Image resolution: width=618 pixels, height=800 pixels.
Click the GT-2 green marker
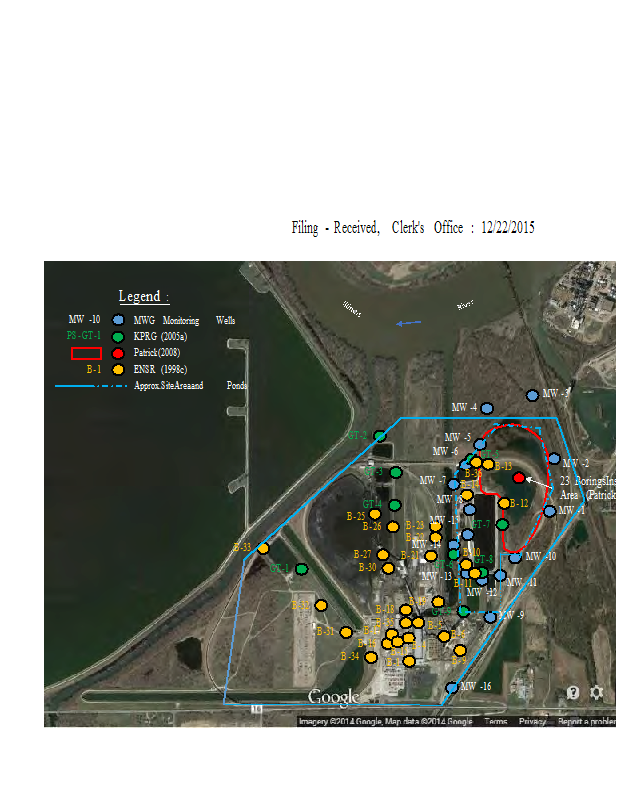[x=380, y=436]
